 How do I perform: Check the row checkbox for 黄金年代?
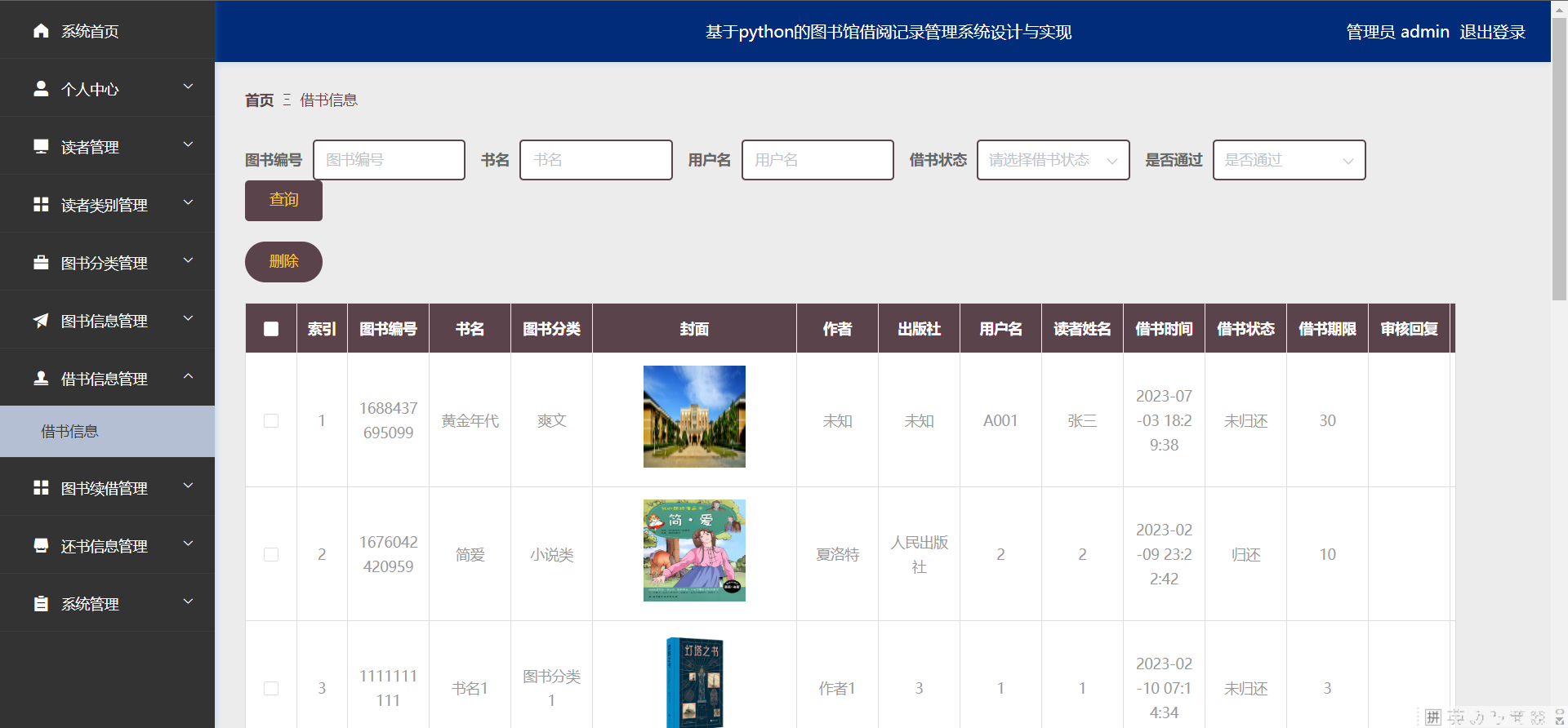pyautogui.click(x=271, y=420)
